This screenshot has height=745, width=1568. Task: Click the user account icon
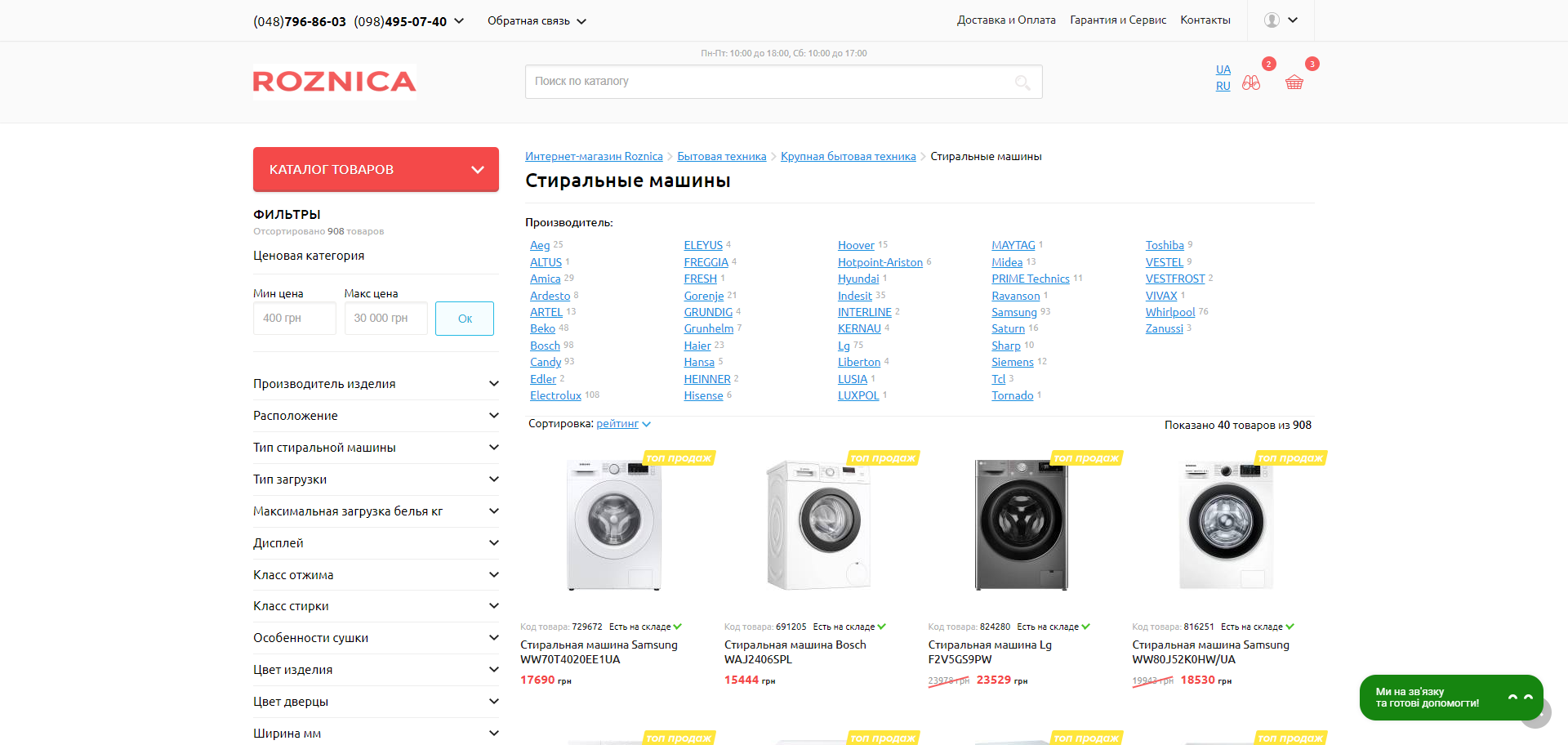coord(1272,20)
